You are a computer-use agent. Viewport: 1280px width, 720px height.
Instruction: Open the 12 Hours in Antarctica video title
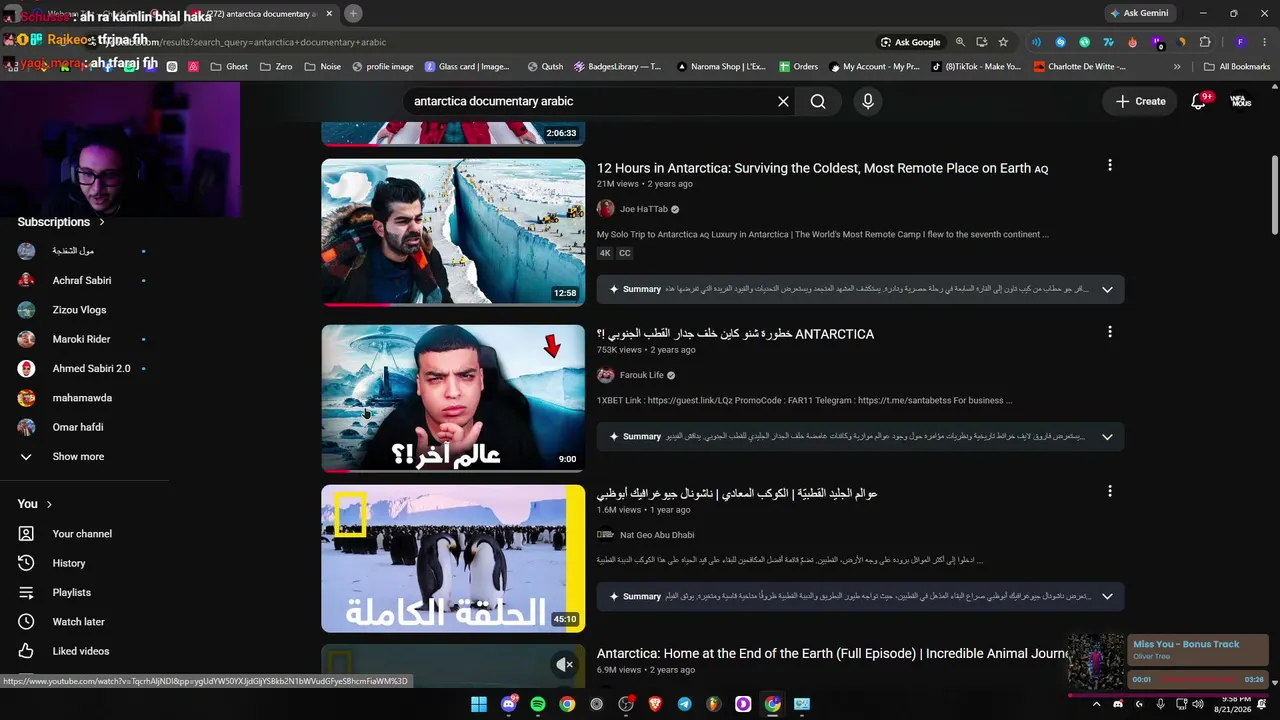(x=822, y=168)
